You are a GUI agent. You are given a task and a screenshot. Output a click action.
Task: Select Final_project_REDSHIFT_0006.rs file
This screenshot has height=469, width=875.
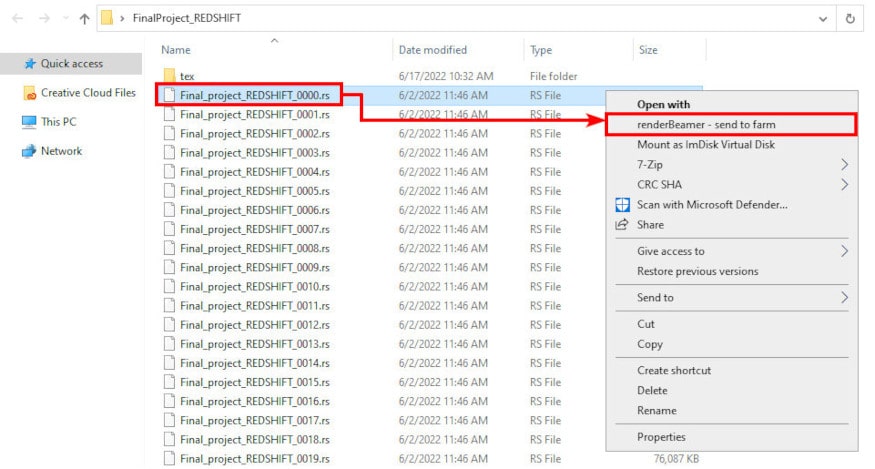(254, 210)
